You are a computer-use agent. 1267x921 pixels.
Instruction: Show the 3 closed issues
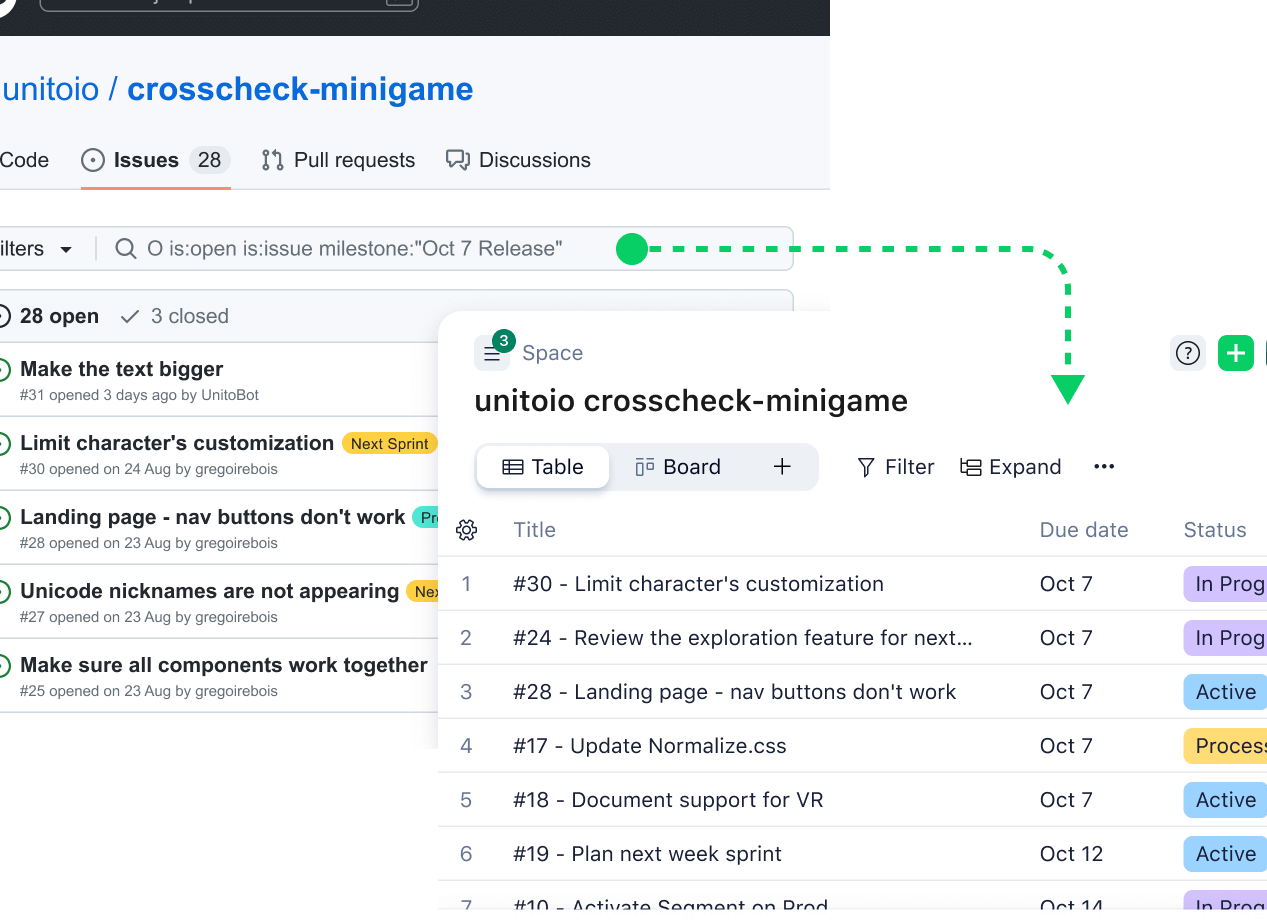coord(174,316)
